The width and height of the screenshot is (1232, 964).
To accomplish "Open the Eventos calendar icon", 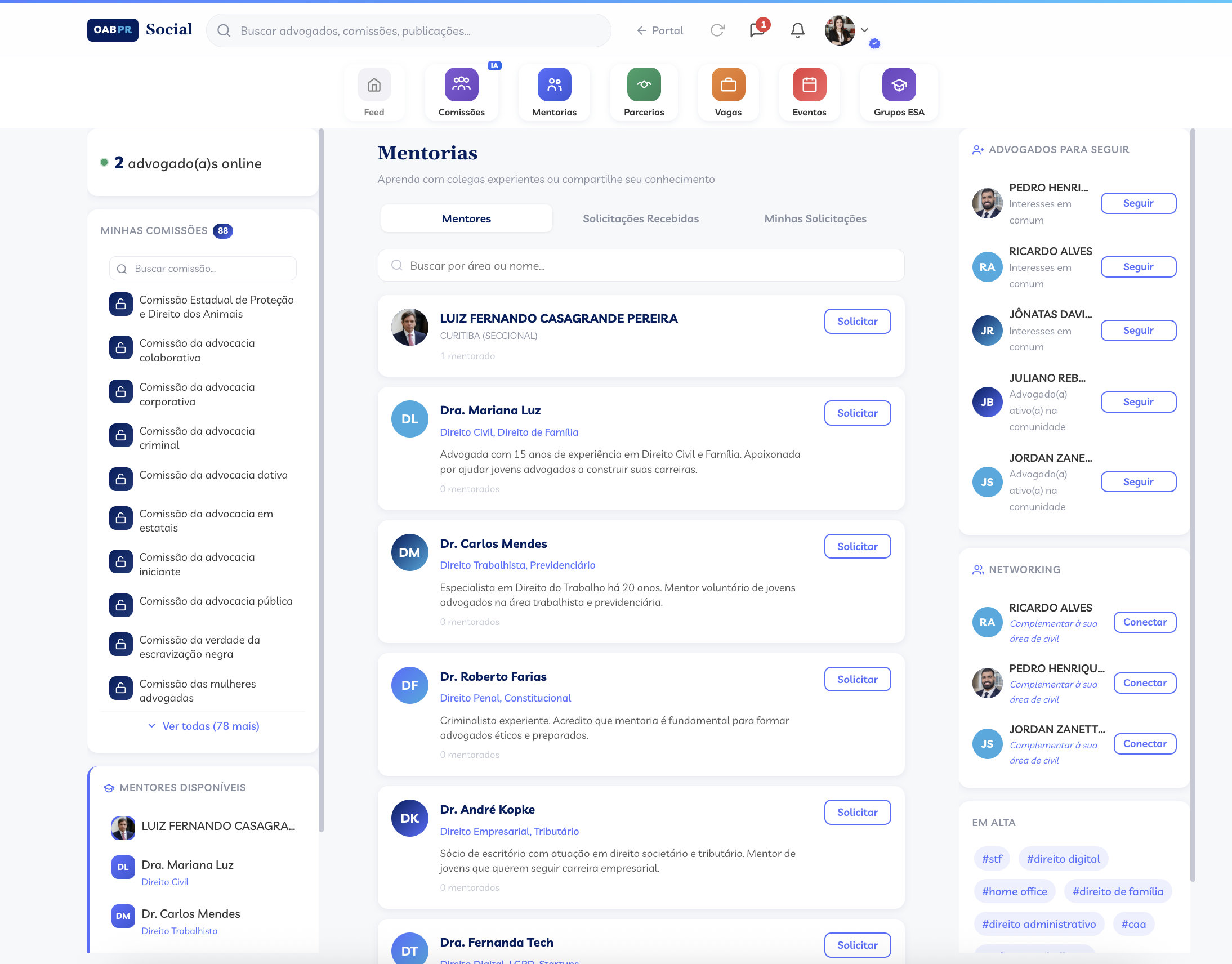I will 809,85.
